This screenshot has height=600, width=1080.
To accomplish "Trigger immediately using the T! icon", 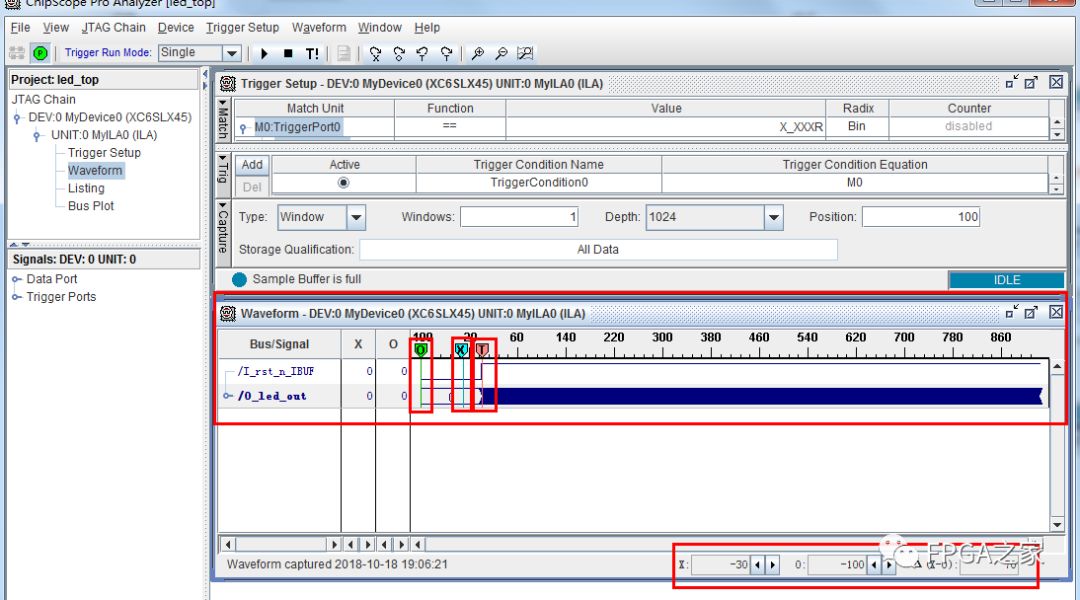I will (x=312, y=53).
